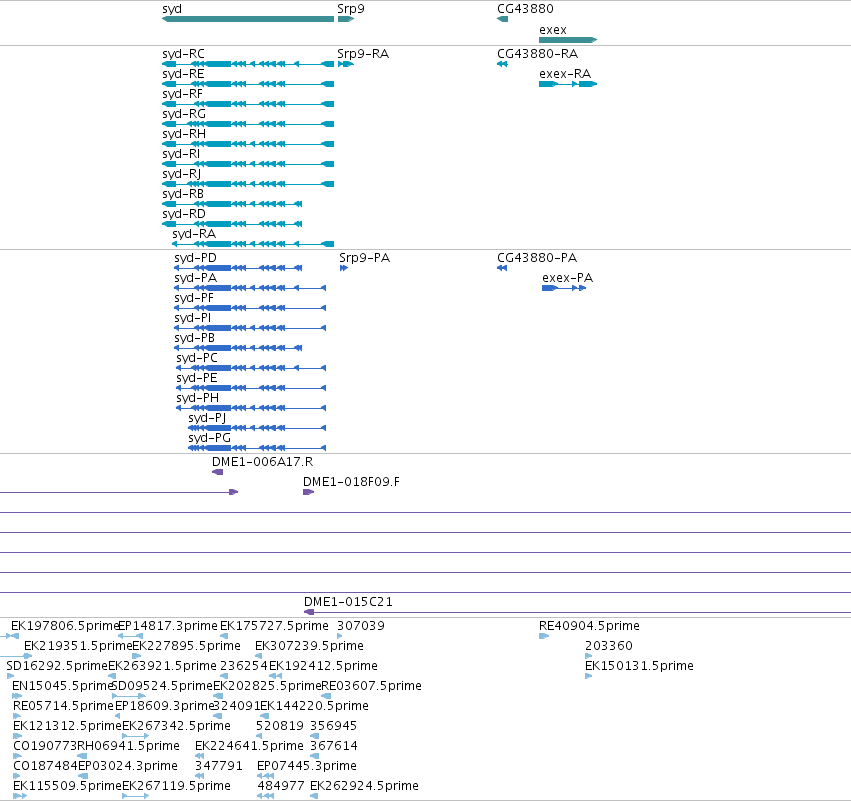Click the Srp9 gene feature
Image resolution: width=851 pixels, height=801 pixels.
(346, 19)
